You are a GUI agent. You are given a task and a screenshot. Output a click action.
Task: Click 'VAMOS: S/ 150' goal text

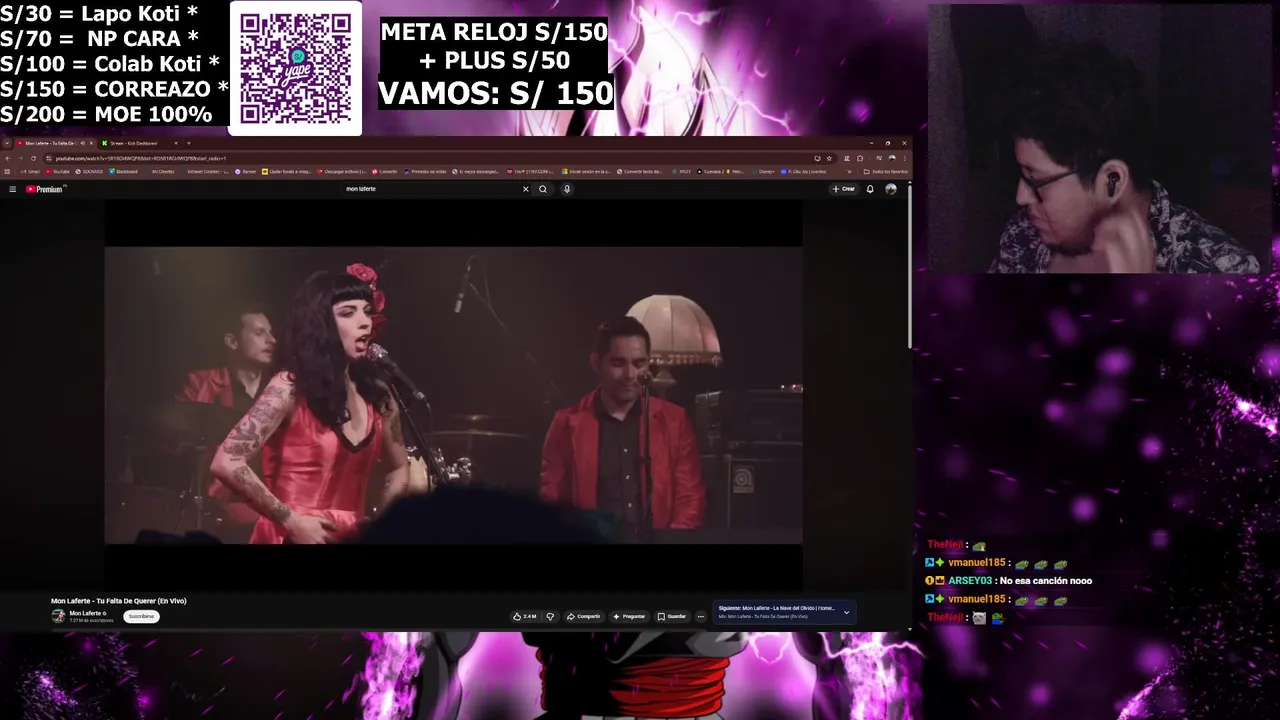point(495,93)
